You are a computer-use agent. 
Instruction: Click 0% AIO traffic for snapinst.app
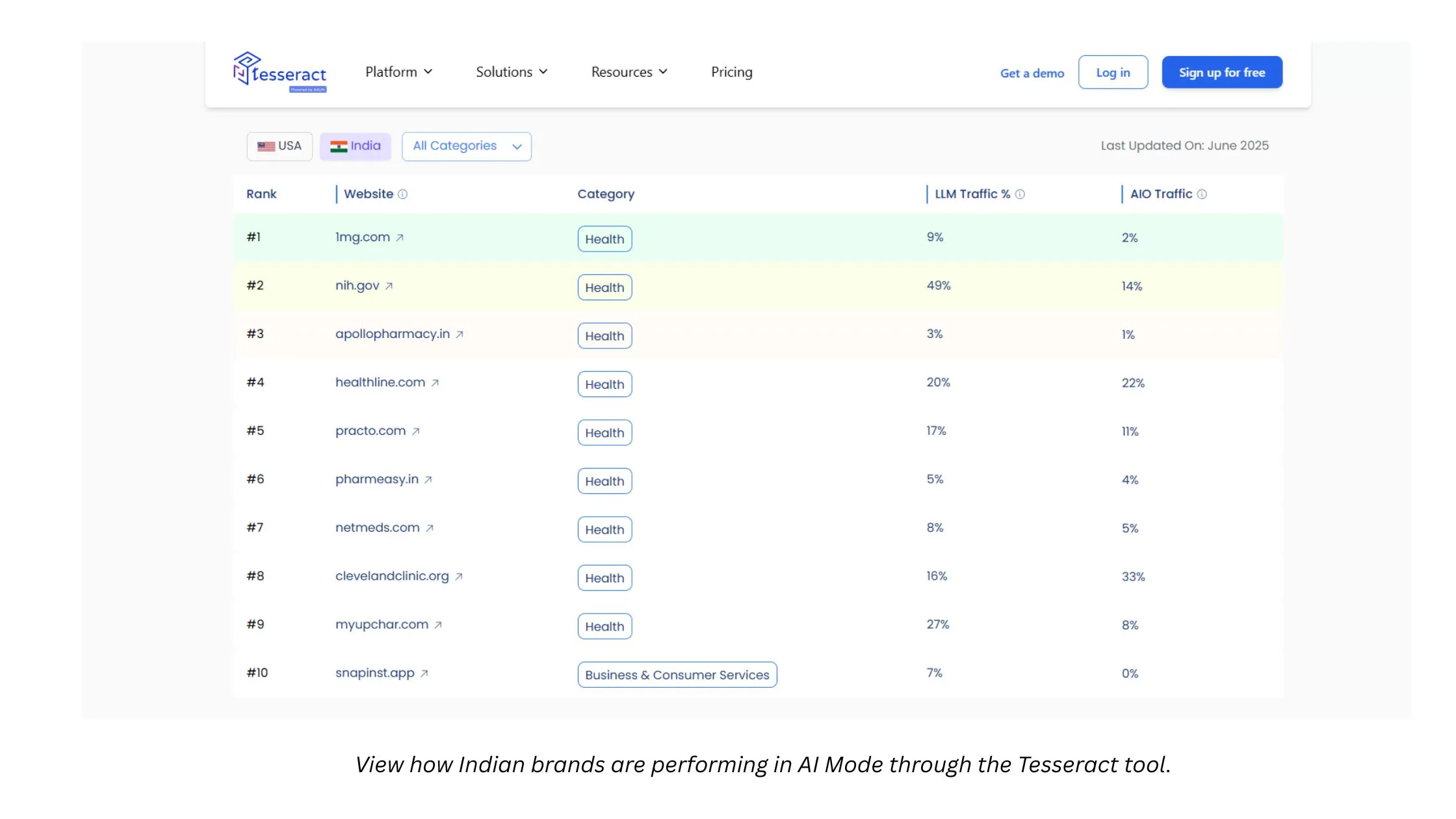pyautogui.click(x=1130, y=673)
